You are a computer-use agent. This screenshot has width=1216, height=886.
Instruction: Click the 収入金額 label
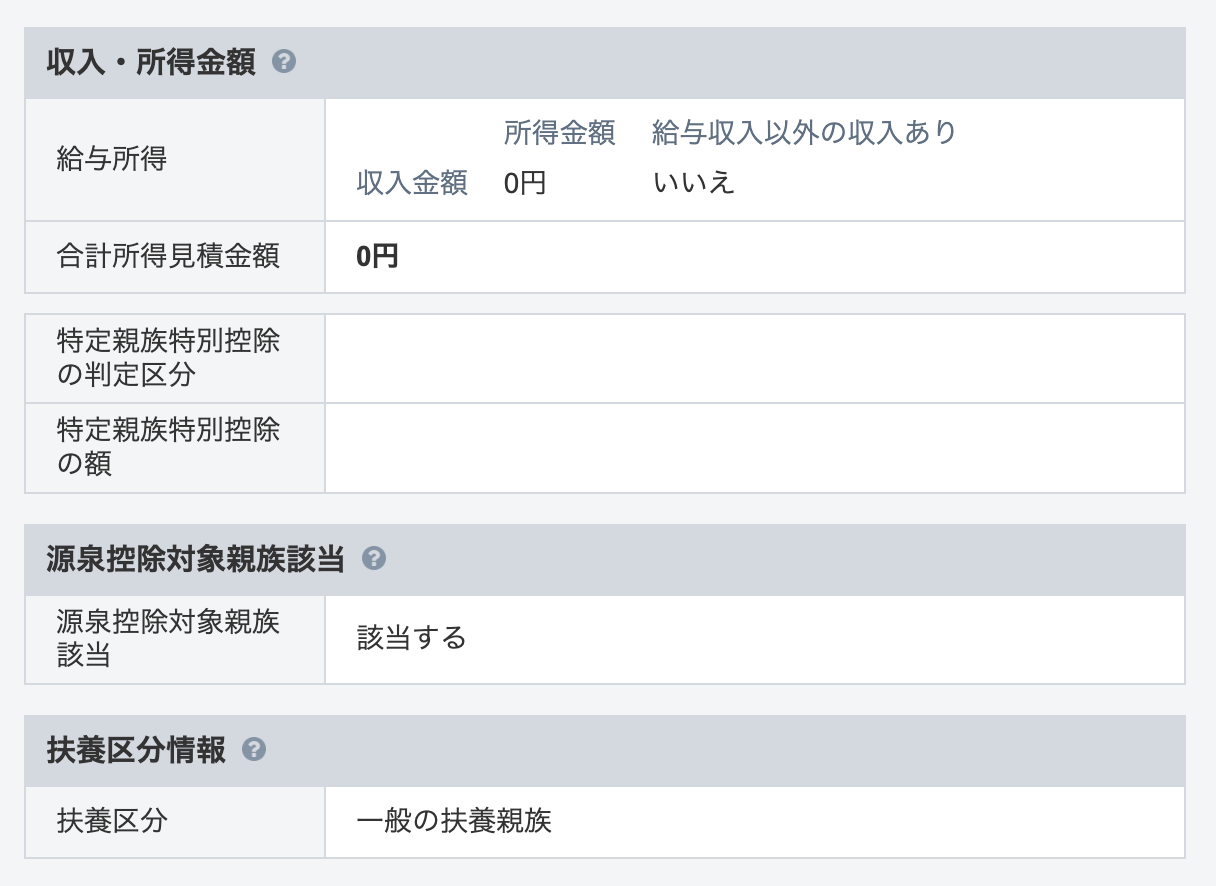pos(412,183)
